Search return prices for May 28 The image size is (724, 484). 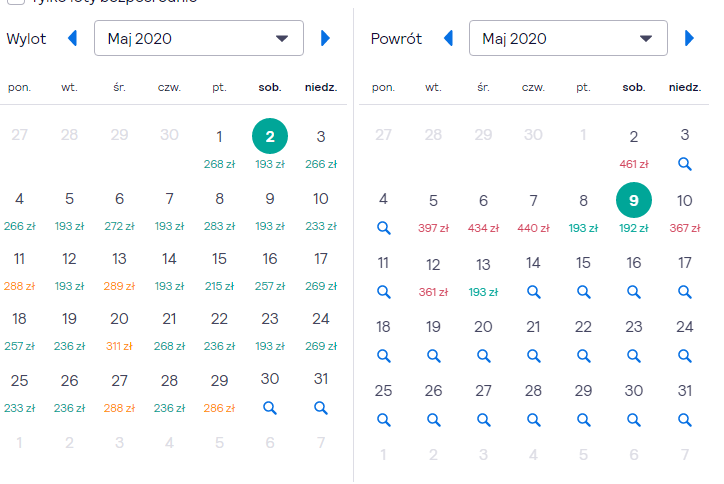point(534,420)
